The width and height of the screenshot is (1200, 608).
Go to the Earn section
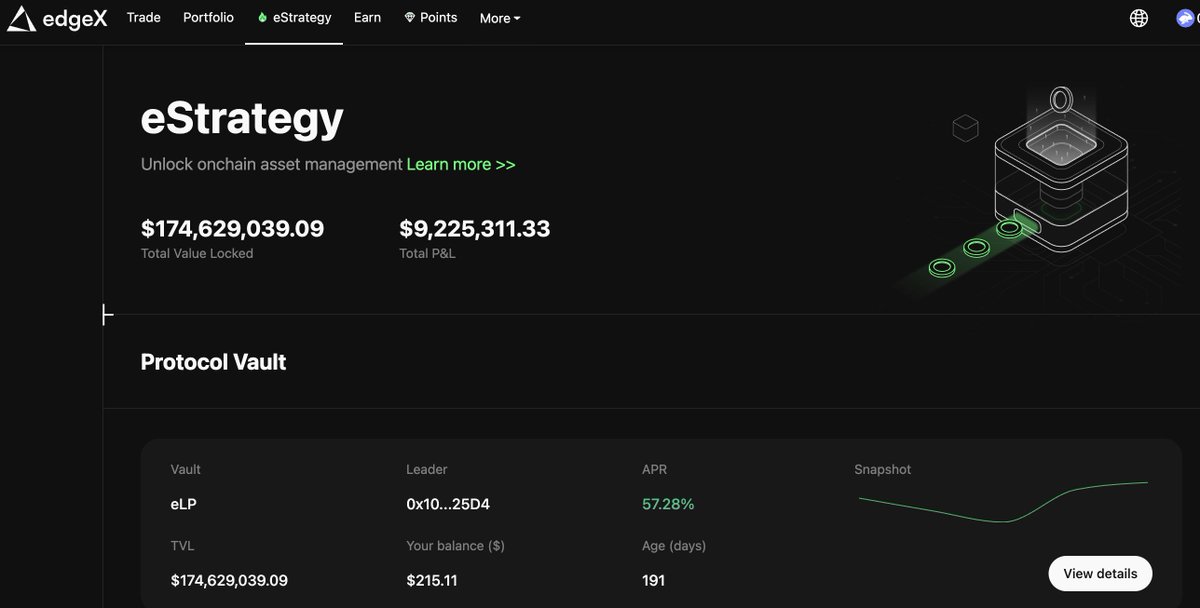[x=367, y=17]
